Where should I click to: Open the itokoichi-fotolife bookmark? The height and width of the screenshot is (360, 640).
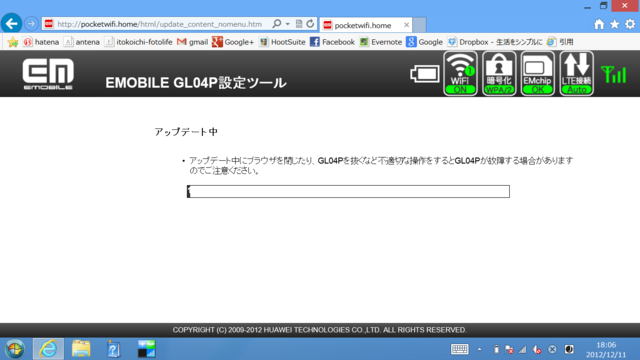click(x=139, y=42)
